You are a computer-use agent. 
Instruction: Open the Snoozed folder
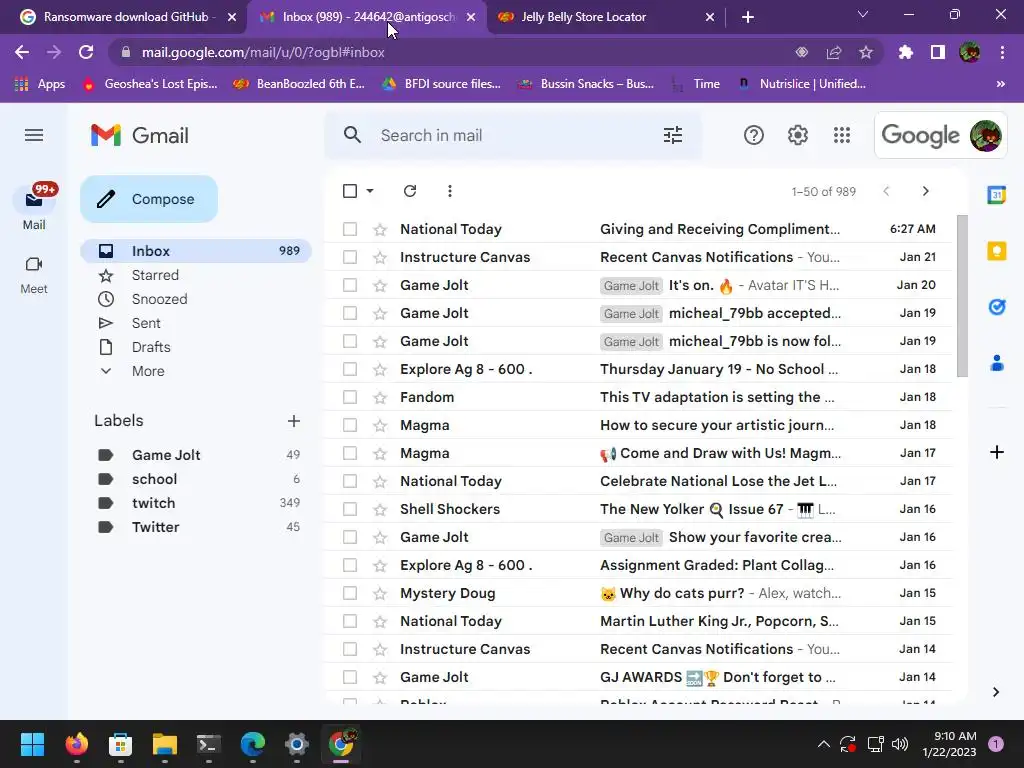196,299
